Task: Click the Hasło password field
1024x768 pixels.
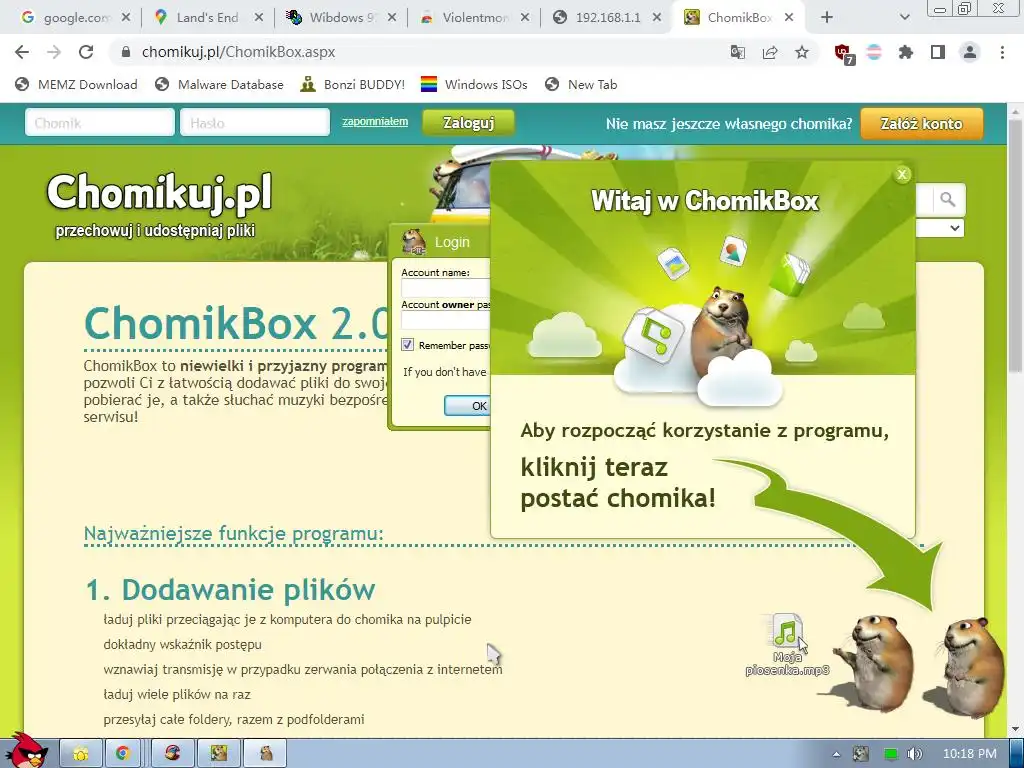Action: (255, 123)
